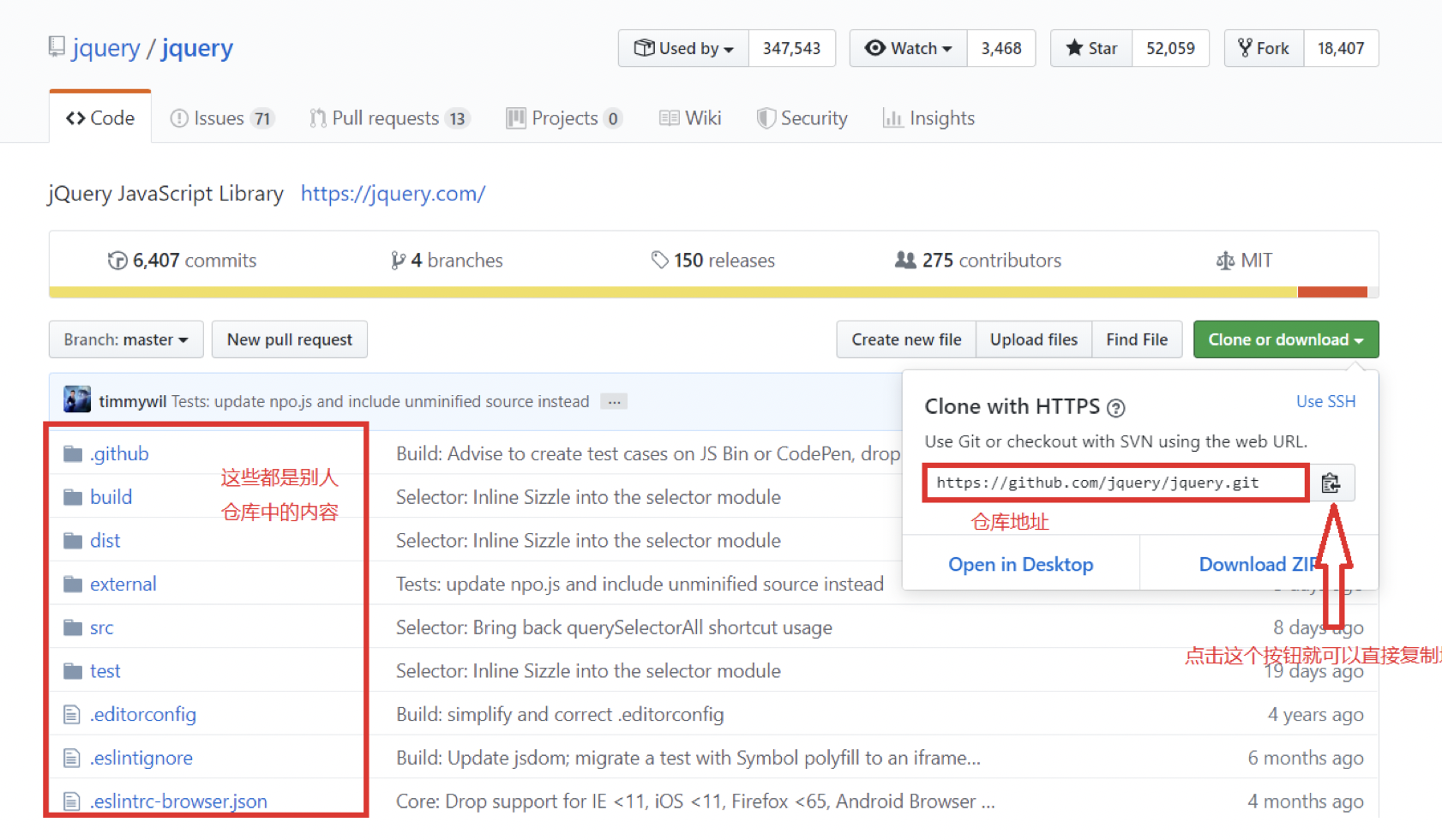Click Download ZIP
The width and height of the screenshot is (1442, 840).
tap(1259, 564)
